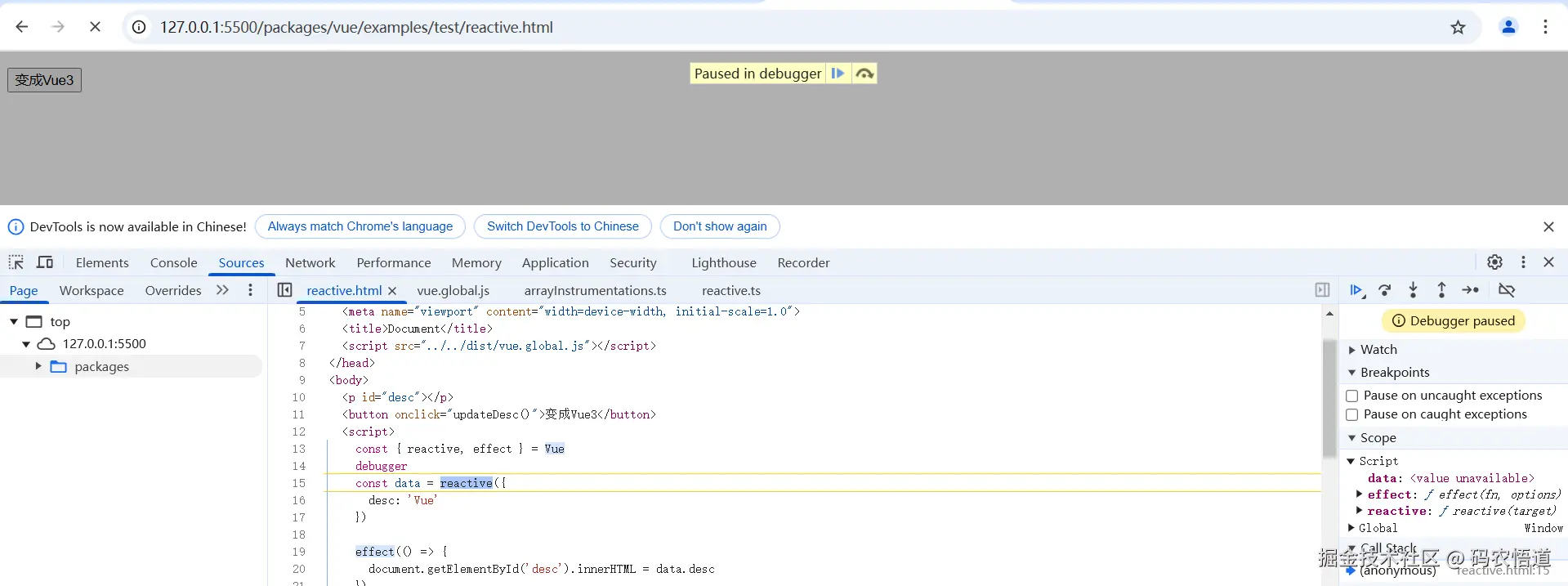Open the Console panel
1568x586 pixels.
[x=173, y=262]
